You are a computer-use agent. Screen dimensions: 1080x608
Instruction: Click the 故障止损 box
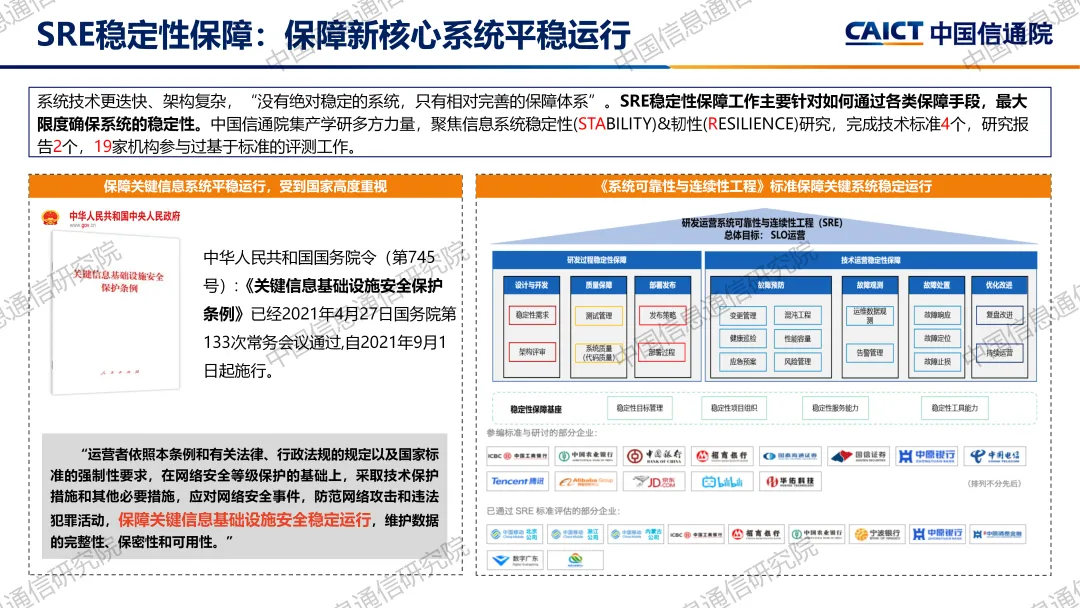pos(937,361)
